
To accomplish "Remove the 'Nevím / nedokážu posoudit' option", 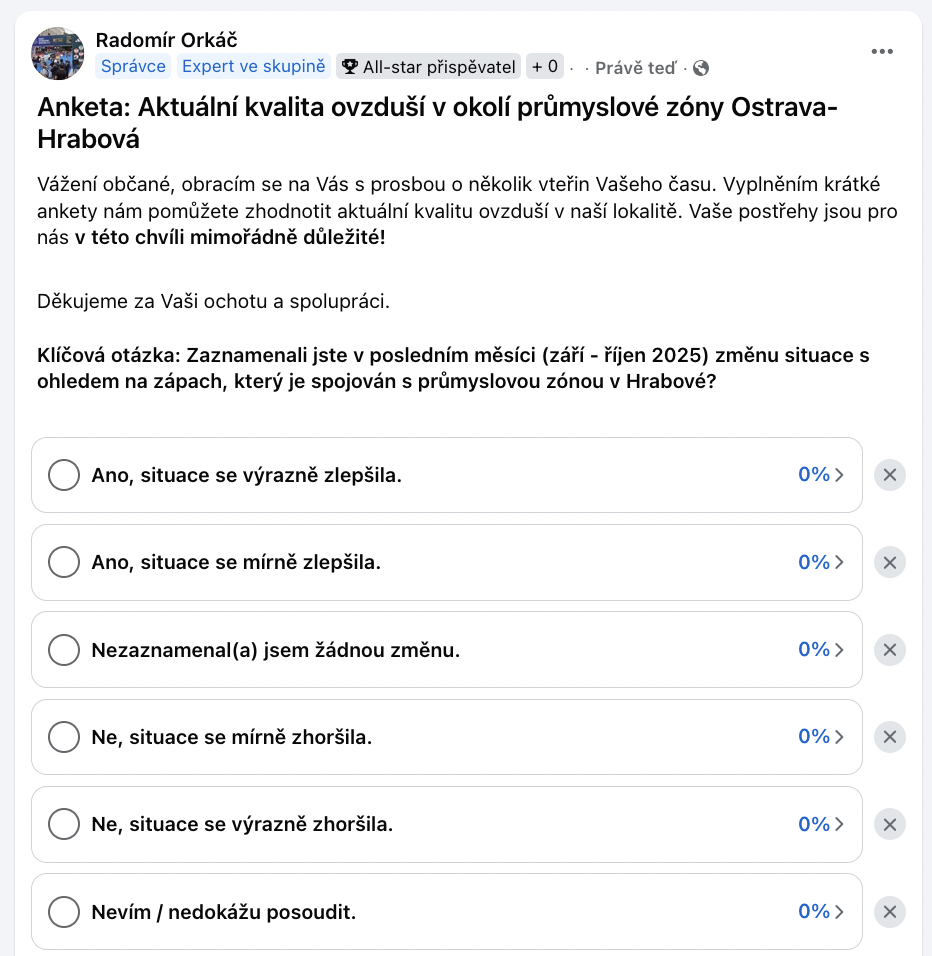I will [889, 912].
